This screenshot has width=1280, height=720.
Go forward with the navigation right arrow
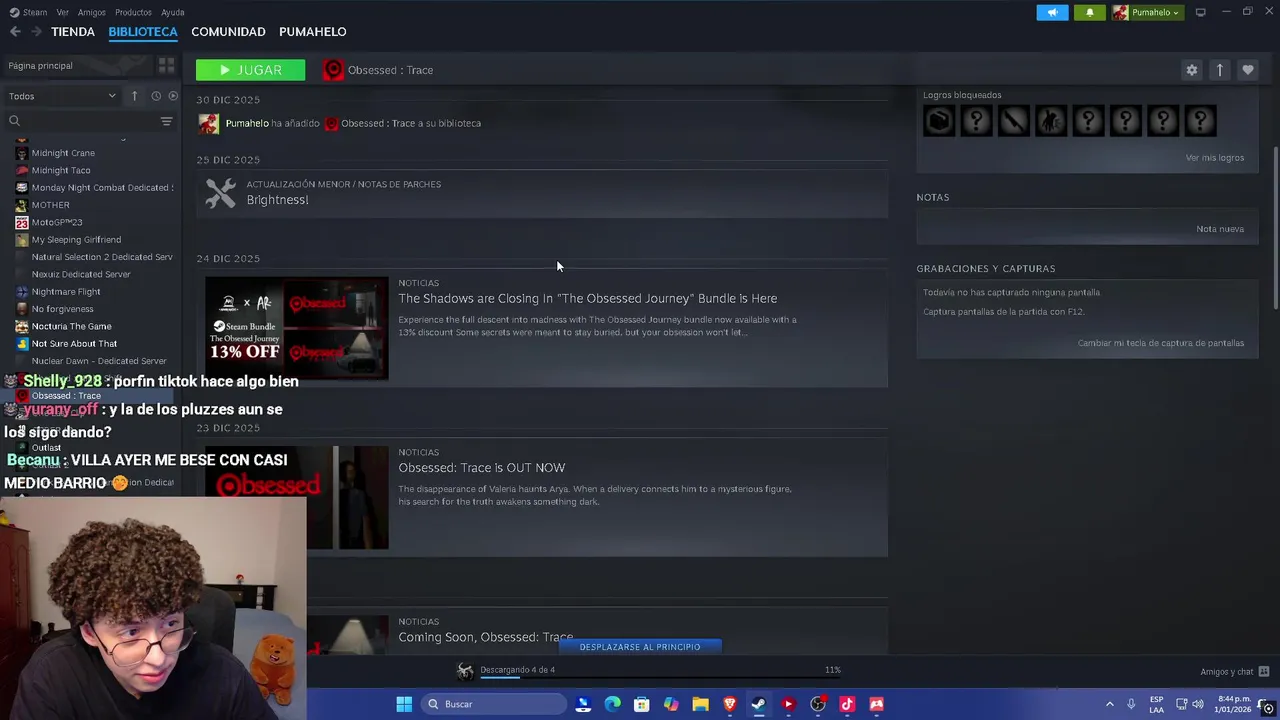36,32
